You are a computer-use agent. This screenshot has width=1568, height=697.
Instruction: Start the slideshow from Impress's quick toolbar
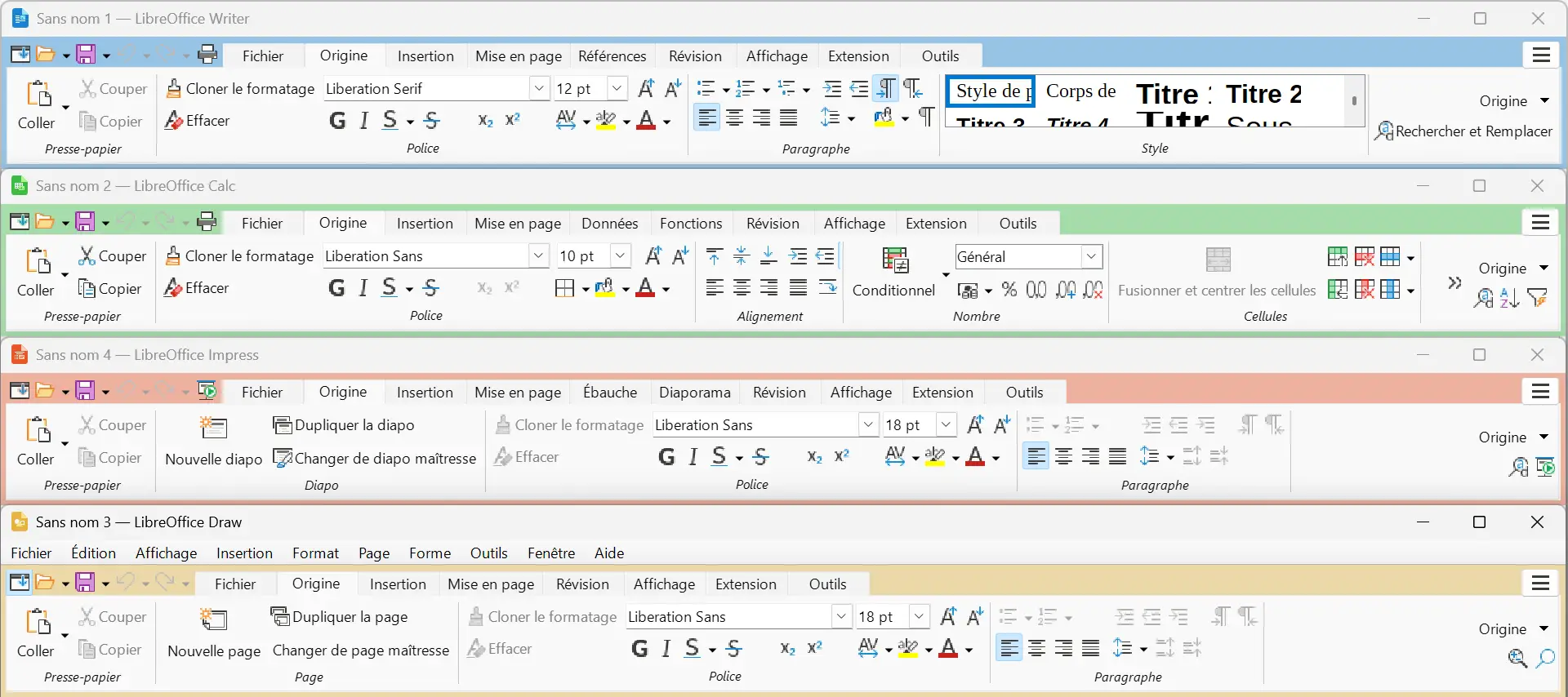pos(207,390)
